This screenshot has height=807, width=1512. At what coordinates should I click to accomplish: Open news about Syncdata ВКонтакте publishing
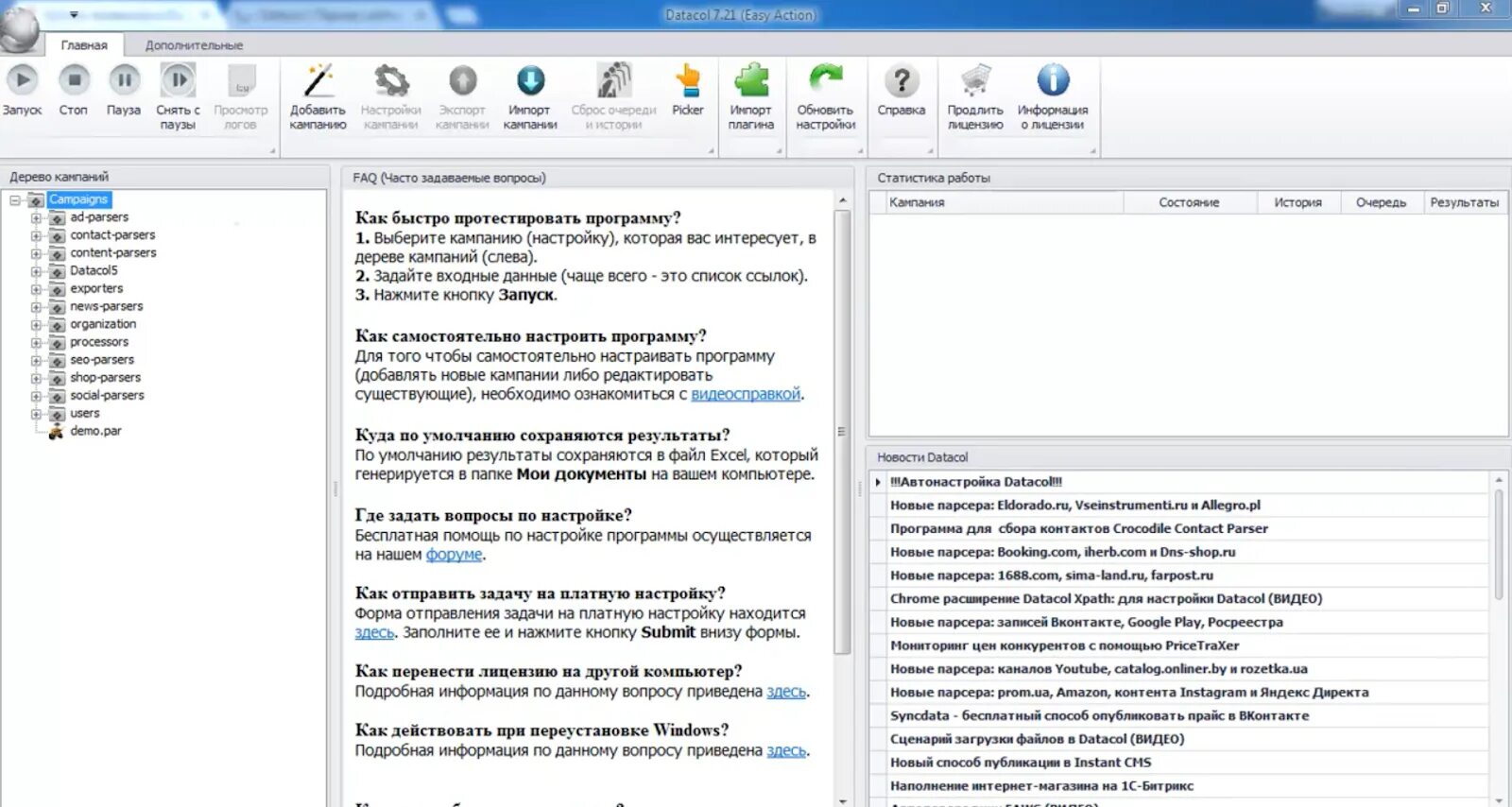[1100, 716]
